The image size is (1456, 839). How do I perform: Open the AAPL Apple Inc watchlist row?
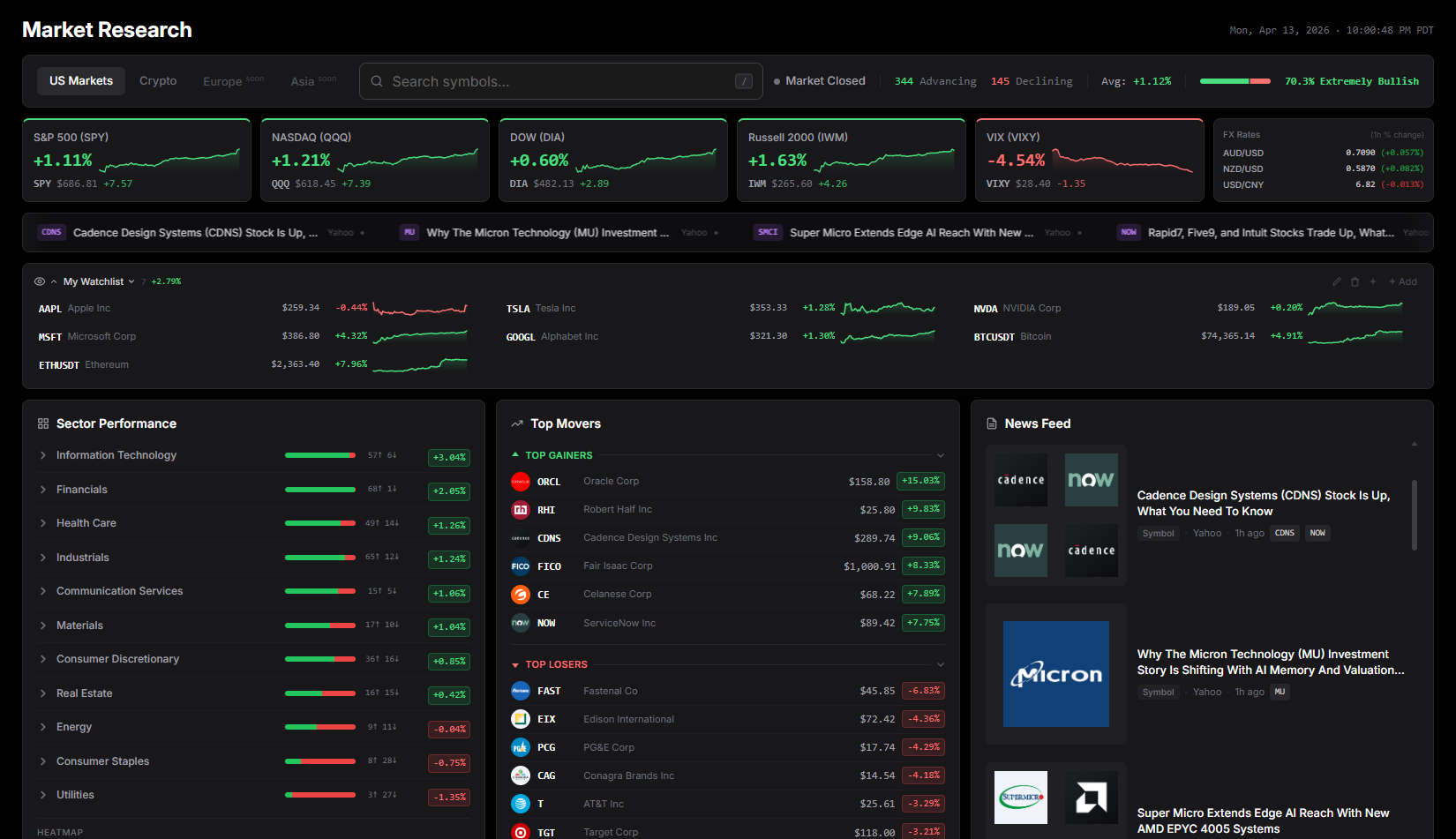[253, 308]
